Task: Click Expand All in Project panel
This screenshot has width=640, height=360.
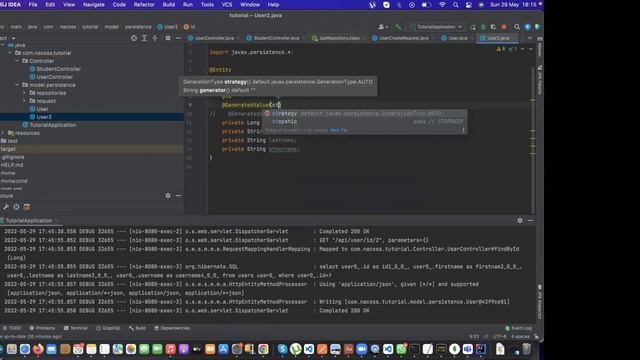Action: tap(144, 38)
